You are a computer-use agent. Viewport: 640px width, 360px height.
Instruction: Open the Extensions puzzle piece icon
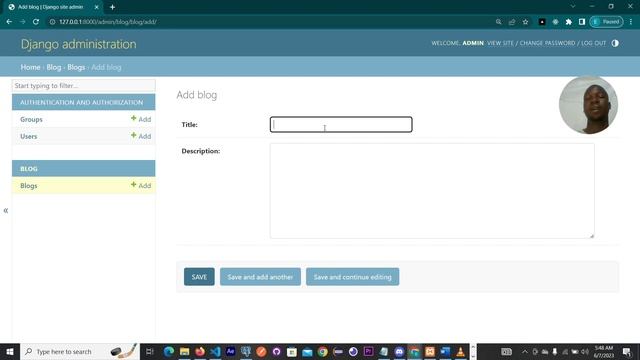click(x=569, y=22)
